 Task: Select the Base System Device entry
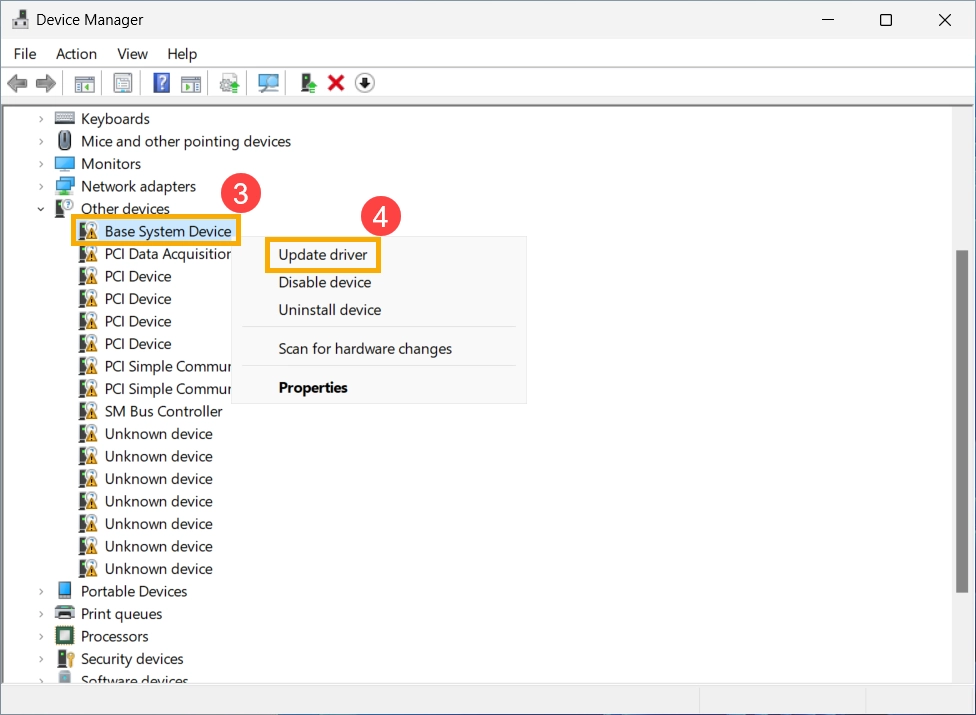pyautogui.click(x=168, y=231)
